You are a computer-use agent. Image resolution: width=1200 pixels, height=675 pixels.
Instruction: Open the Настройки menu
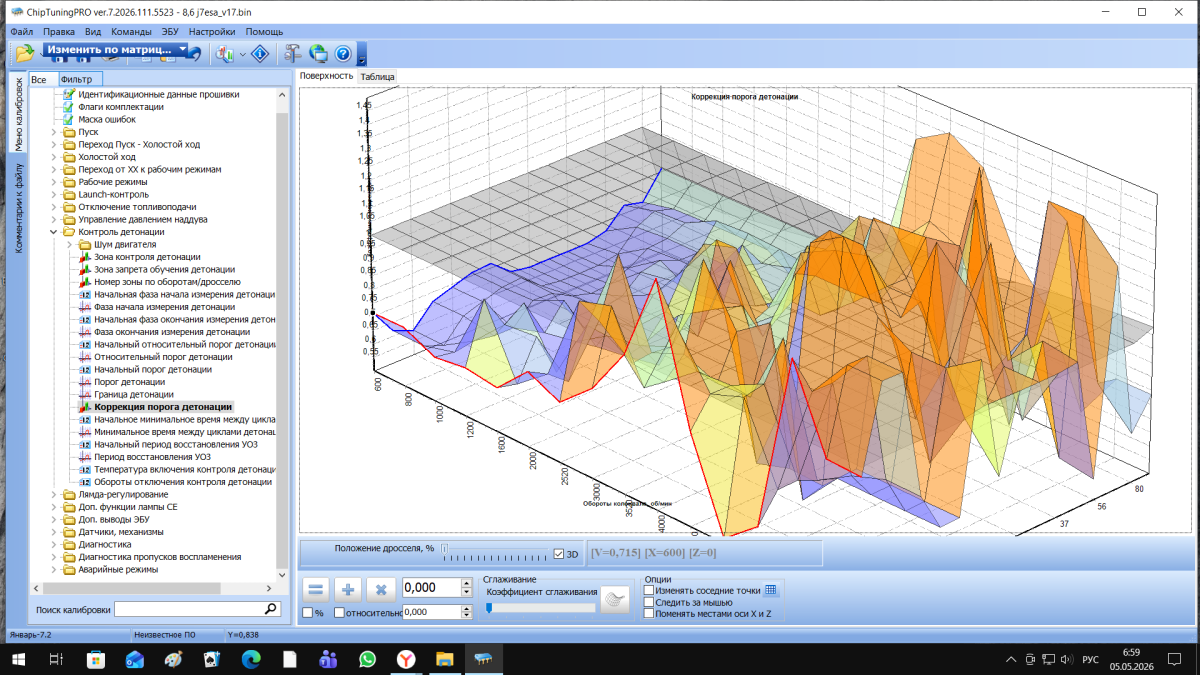212,32
